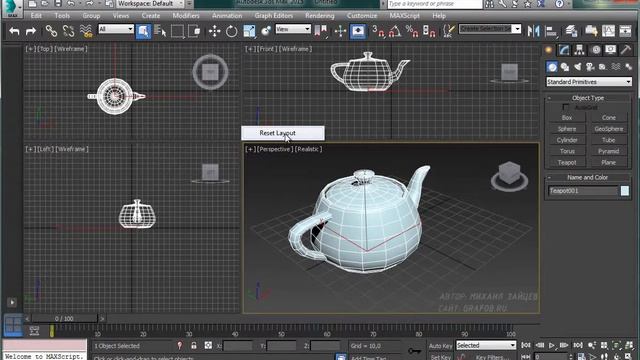Viewport: 640px width, 360px height.
Task: Click the Redo arrow in main toolbar
Action: coord(31,31)
